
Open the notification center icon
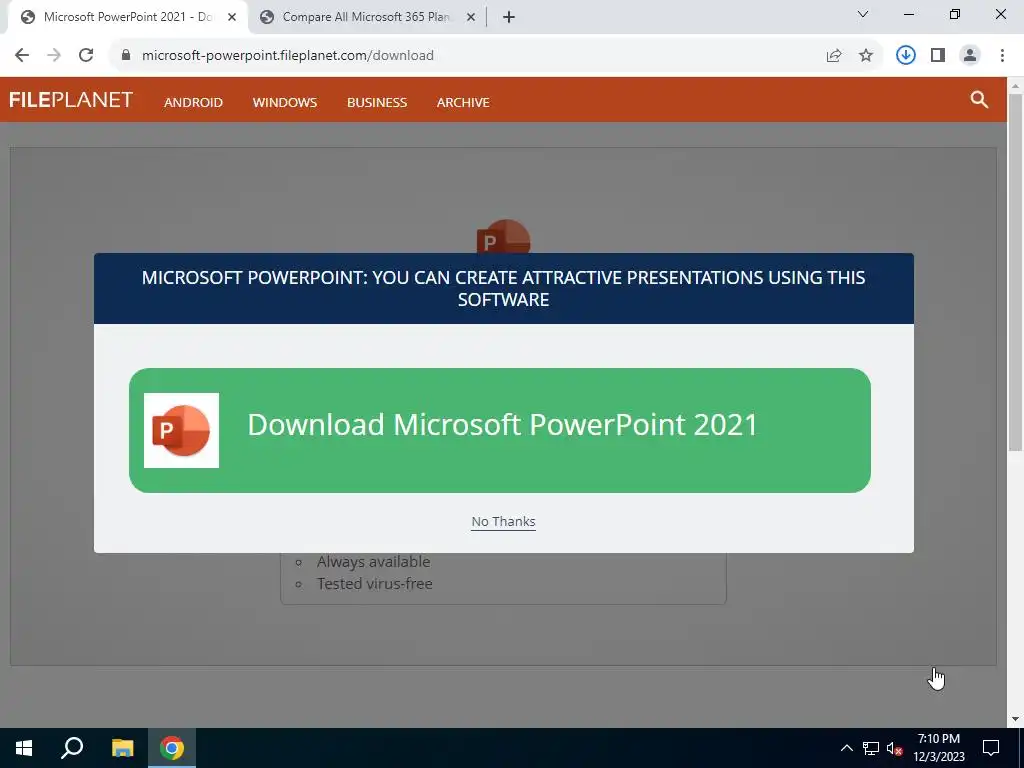(x=991, y=748)
